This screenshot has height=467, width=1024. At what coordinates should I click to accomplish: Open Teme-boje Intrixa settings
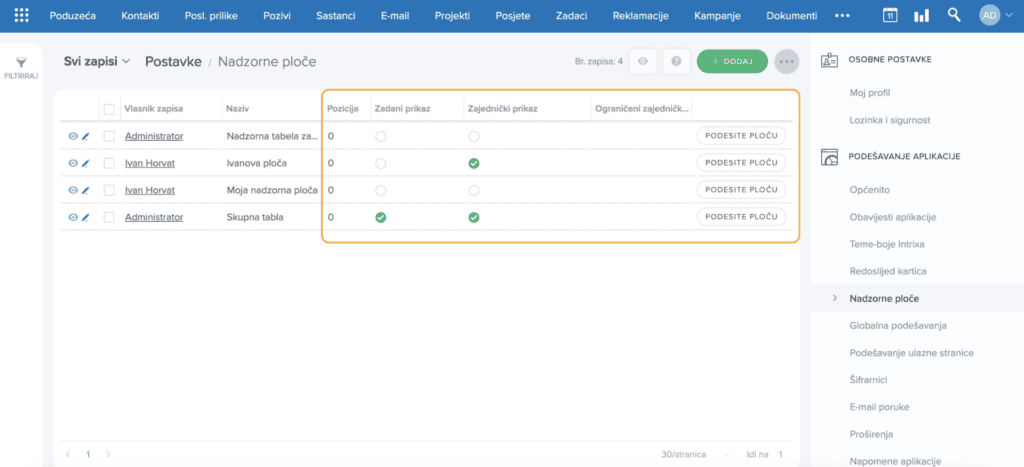887,244
